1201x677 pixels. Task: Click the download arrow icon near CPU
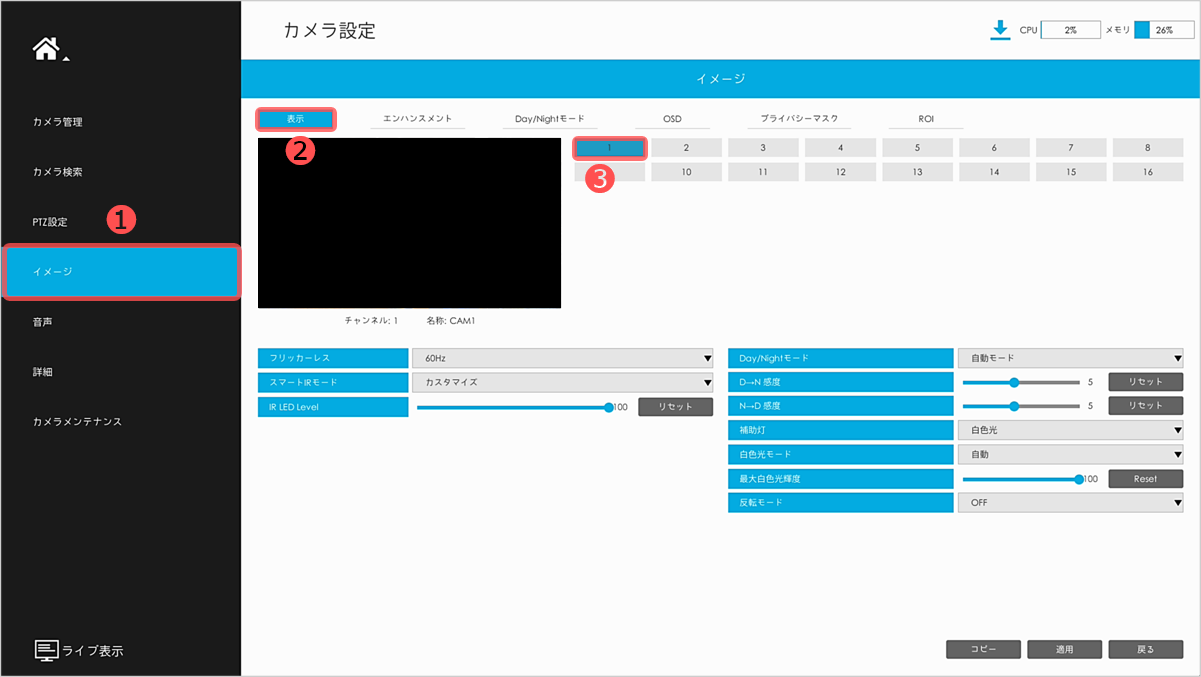[999, 30]
